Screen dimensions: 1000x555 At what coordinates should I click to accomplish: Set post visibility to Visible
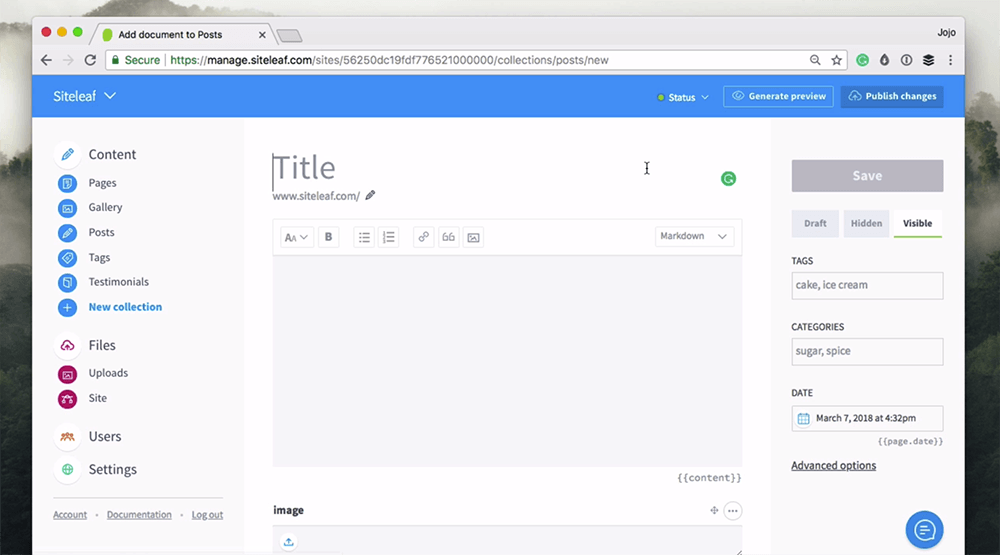pyautogui.click(x=917, y=223)
